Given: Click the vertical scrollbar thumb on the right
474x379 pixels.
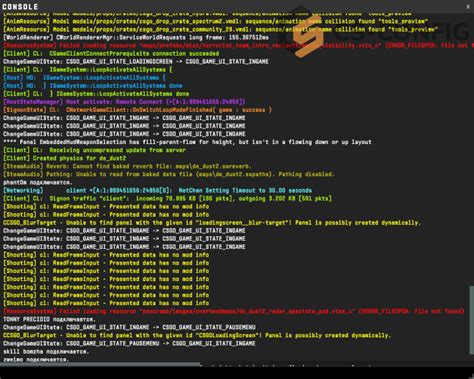Looking at the screenshot, I should pos(471,321).
